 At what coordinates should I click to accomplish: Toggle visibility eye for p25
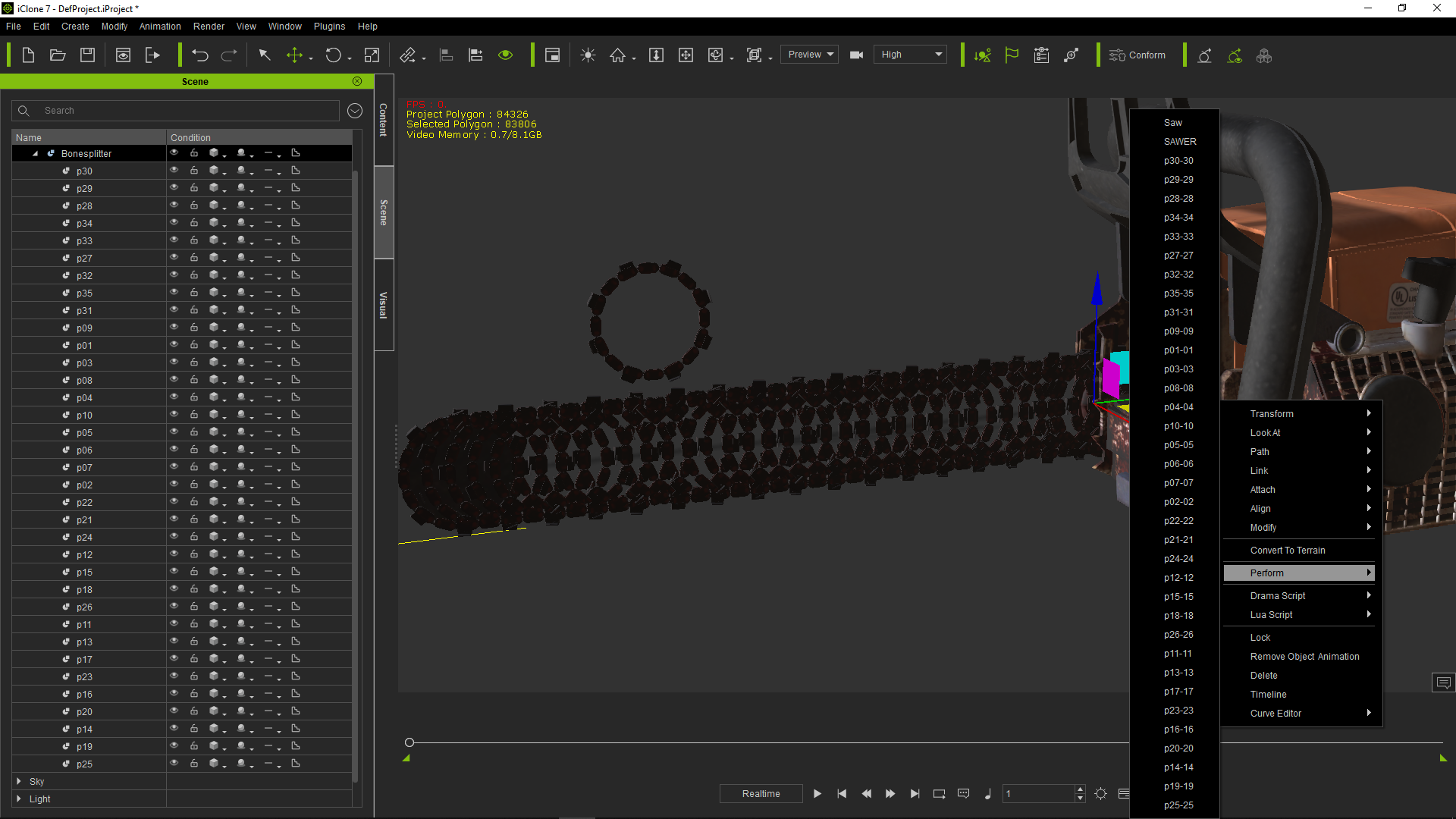[174, 764]
